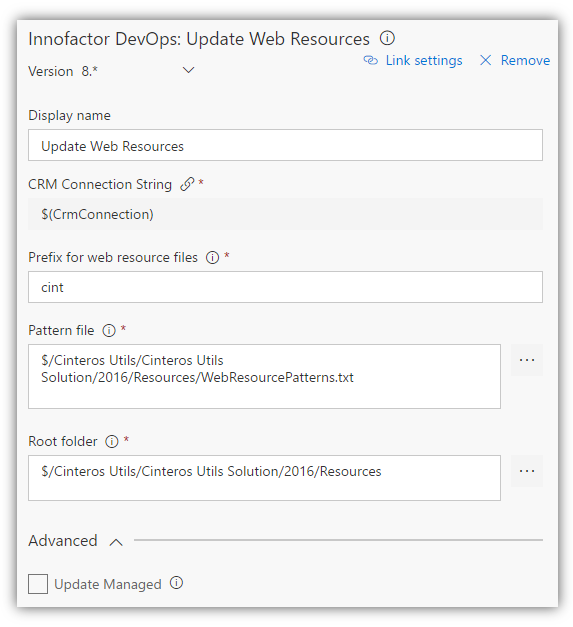573x627 pixels.
Task: Click the Display name input field
Action: [x=285, y=145]
